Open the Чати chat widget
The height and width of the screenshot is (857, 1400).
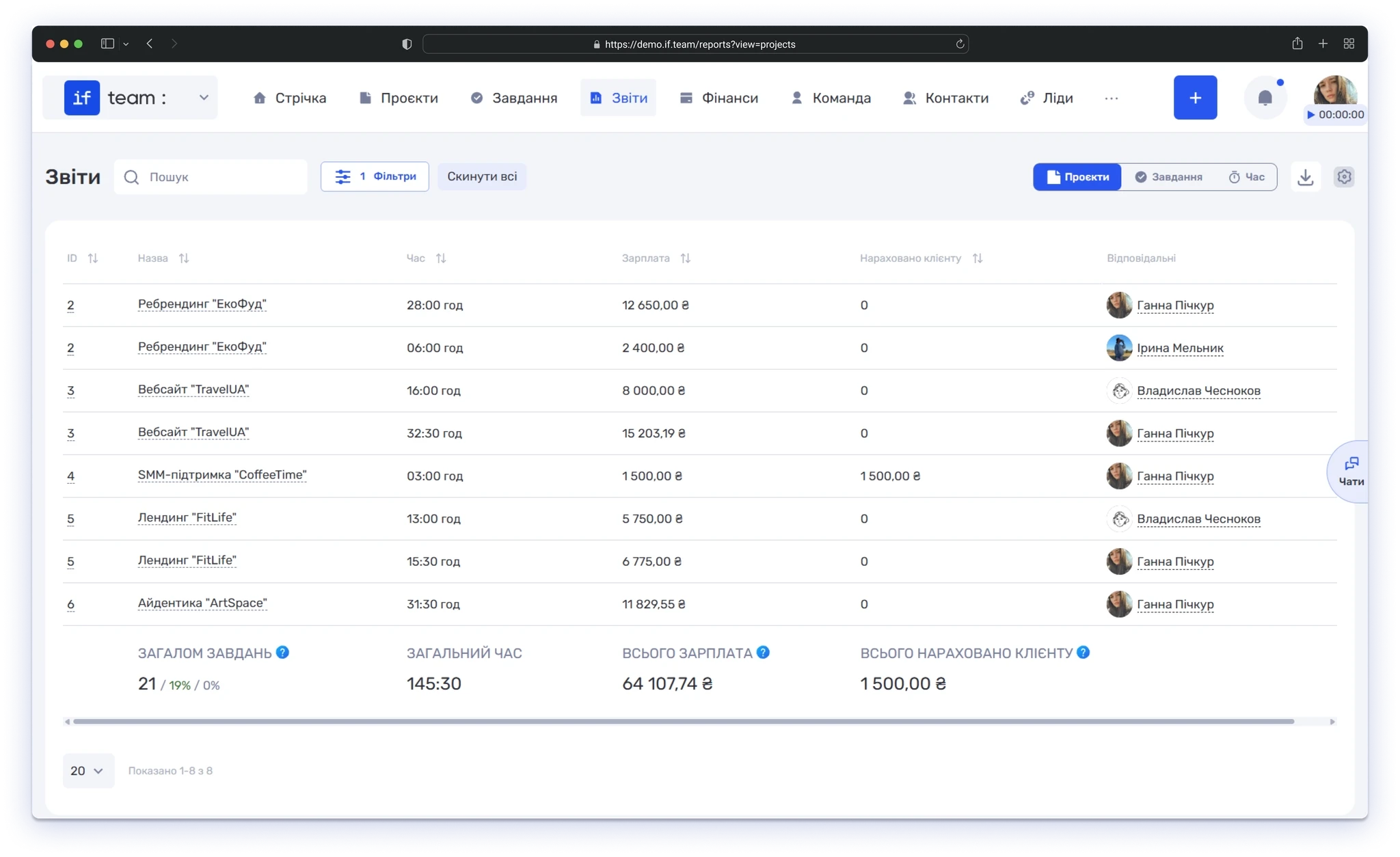1350,472
